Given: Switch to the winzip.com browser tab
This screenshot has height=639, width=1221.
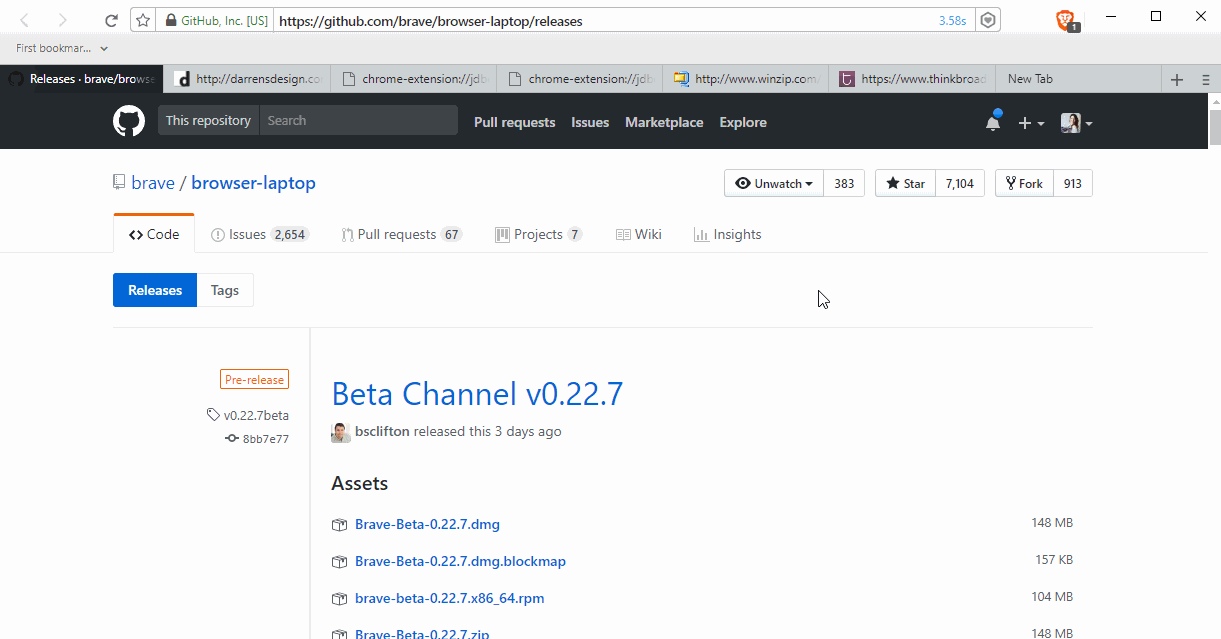Looking at the screenshot, I should click(746, 79).
